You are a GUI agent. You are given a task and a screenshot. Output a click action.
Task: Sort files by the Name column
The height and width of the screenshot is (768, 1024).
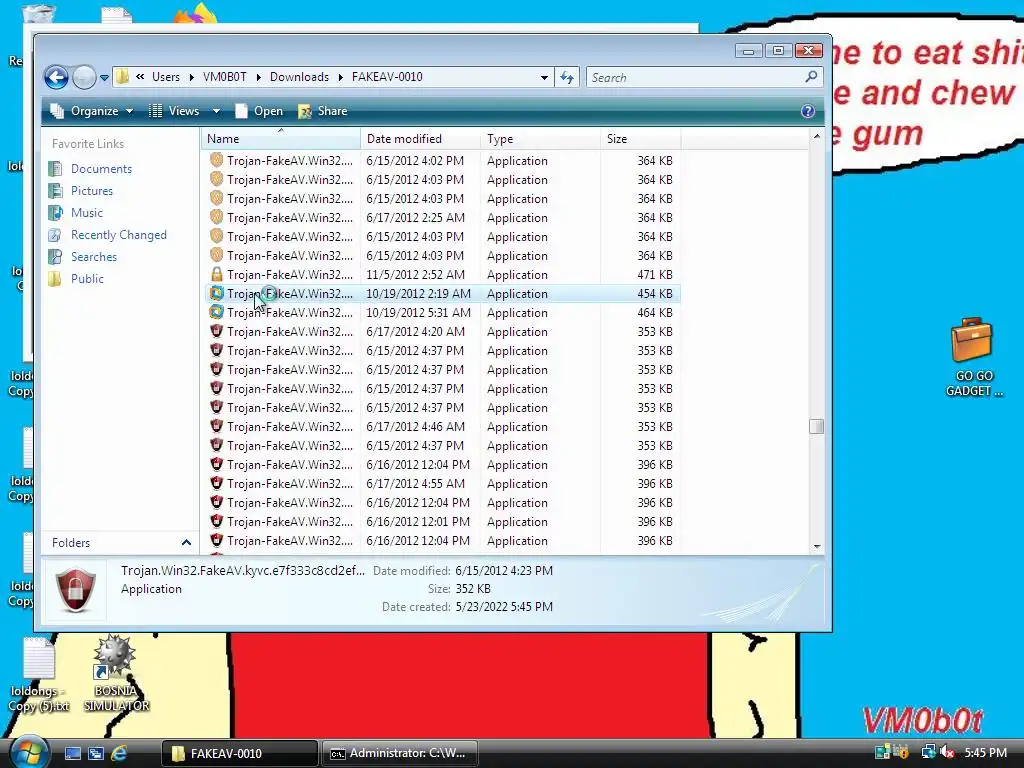click(x=281, y=138)
